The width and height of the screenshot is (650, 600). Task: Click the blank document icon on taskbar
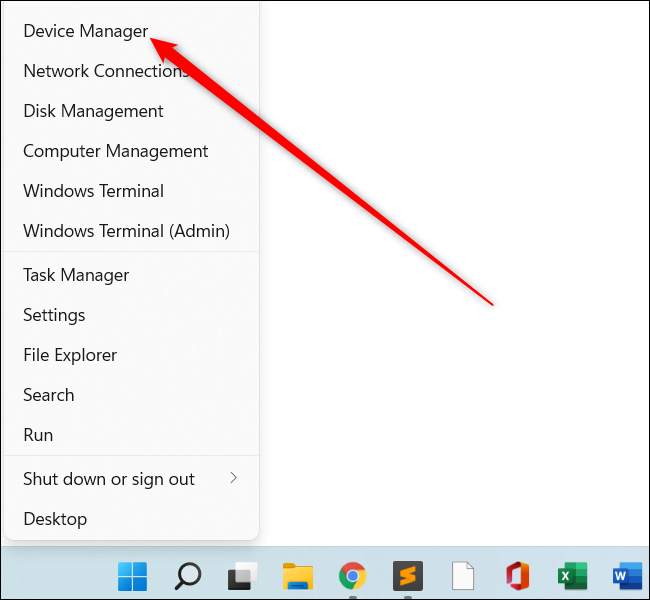(462, 576)
